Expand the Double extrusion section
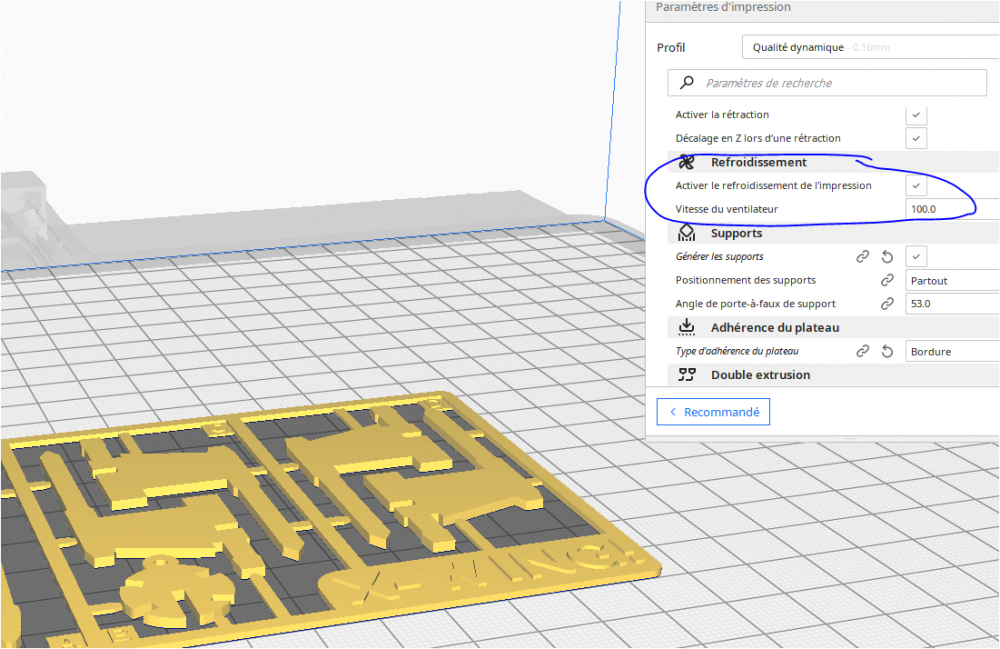Screen dimensions: 1000x649 click(833, 375)
